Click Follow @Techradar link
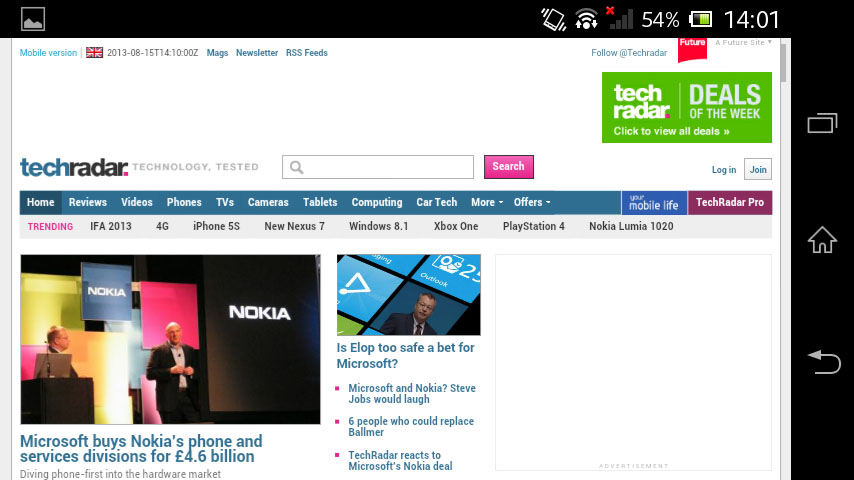This screenshot has width=854, height=480. click(629, 53)
